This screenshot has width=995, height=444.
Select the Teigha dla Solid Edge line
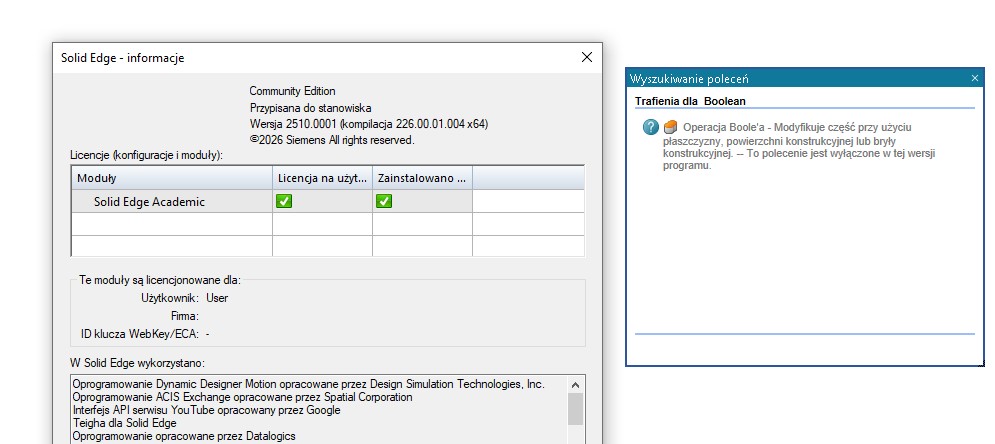tap(124, 423)
